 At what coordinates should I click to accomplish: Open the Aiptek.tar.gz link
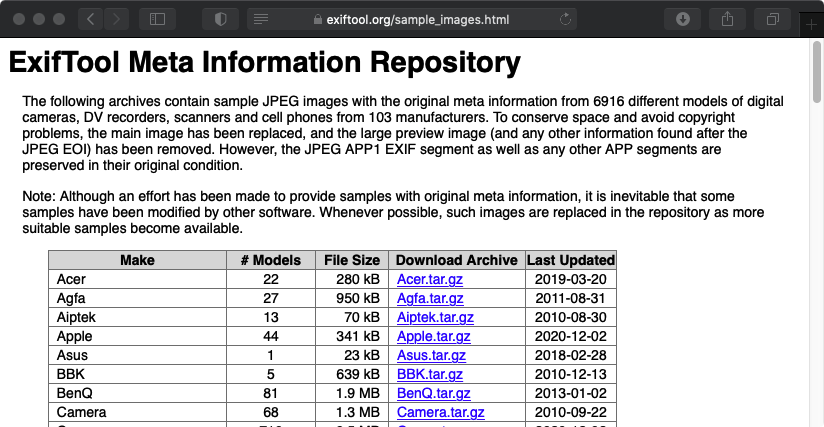click(x=435, y=317)
